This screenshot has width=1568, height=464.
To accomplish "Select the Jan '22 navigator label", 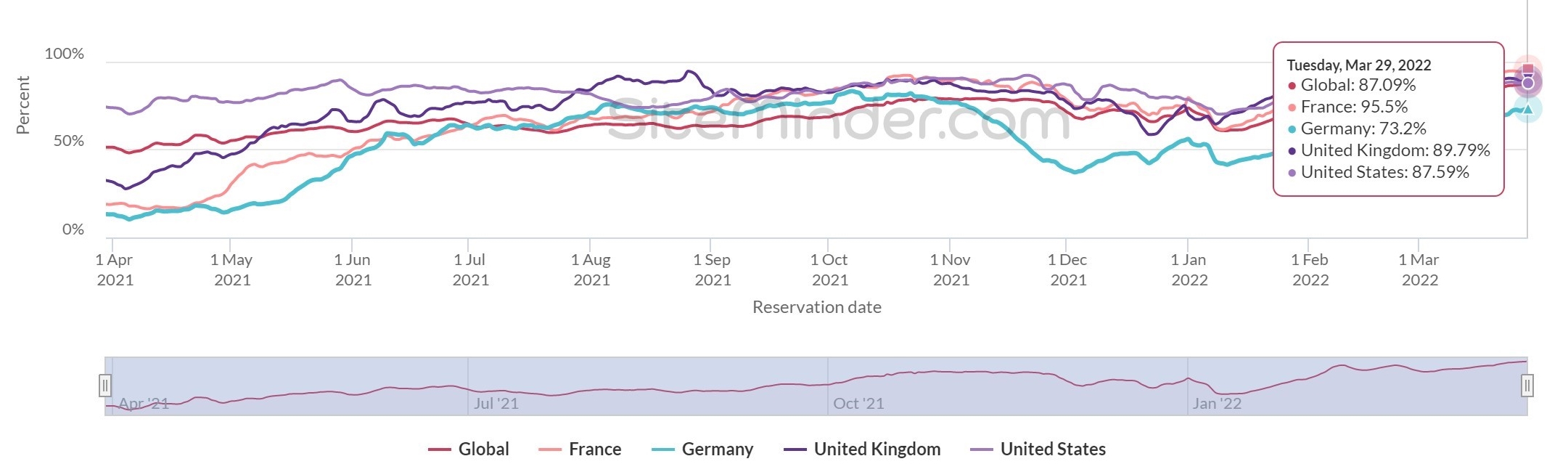I will [1217, 404].
